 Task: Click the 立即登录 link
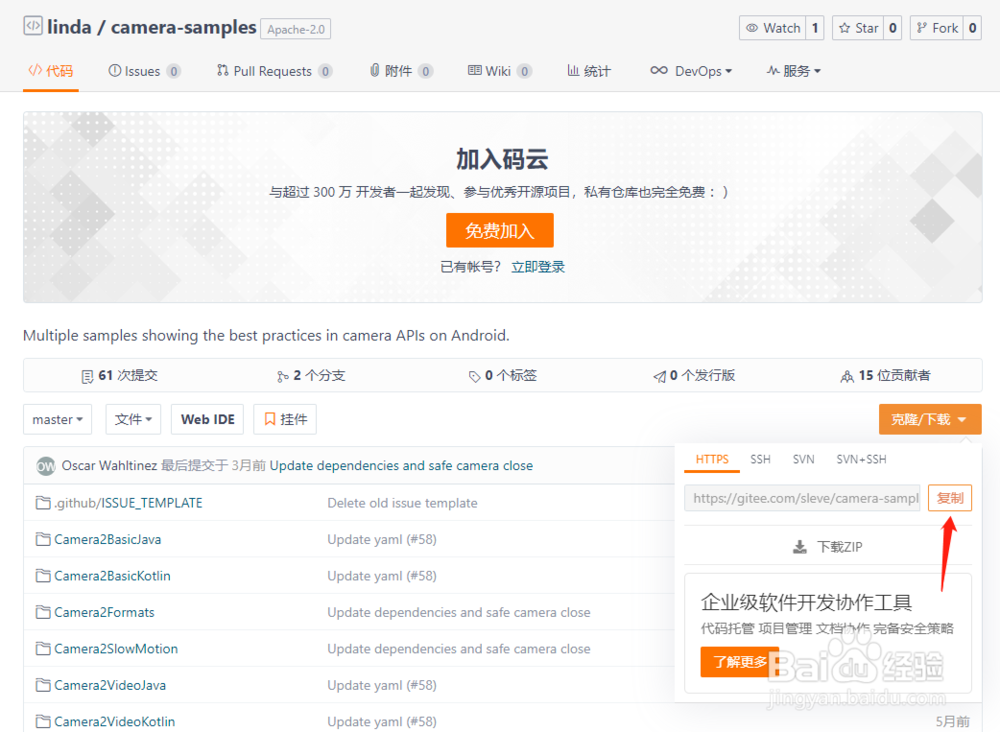[x=538, y=267]
